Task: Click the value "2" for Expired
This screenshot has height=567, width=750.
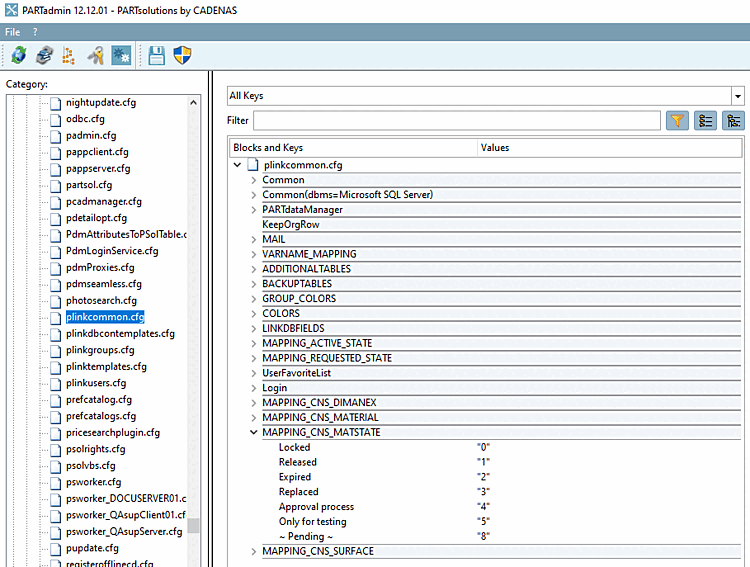Action: coord(483,477)
